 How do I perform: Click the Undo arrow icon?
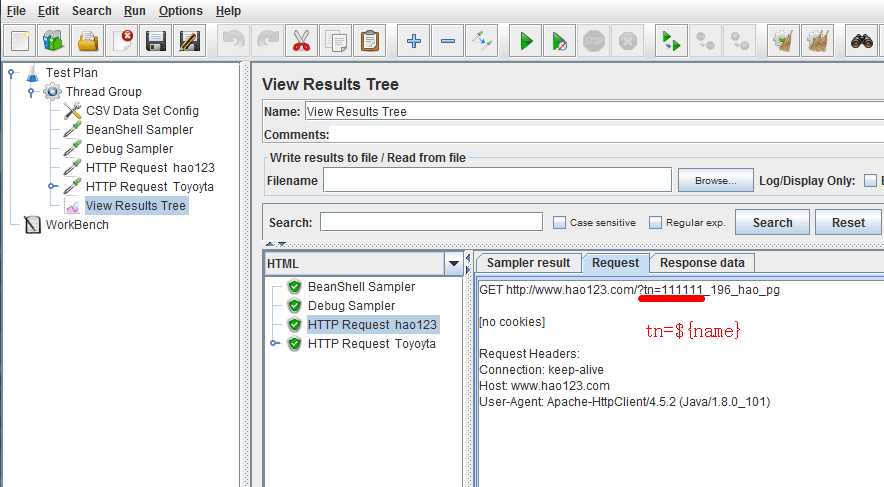[x=233, y=41]
